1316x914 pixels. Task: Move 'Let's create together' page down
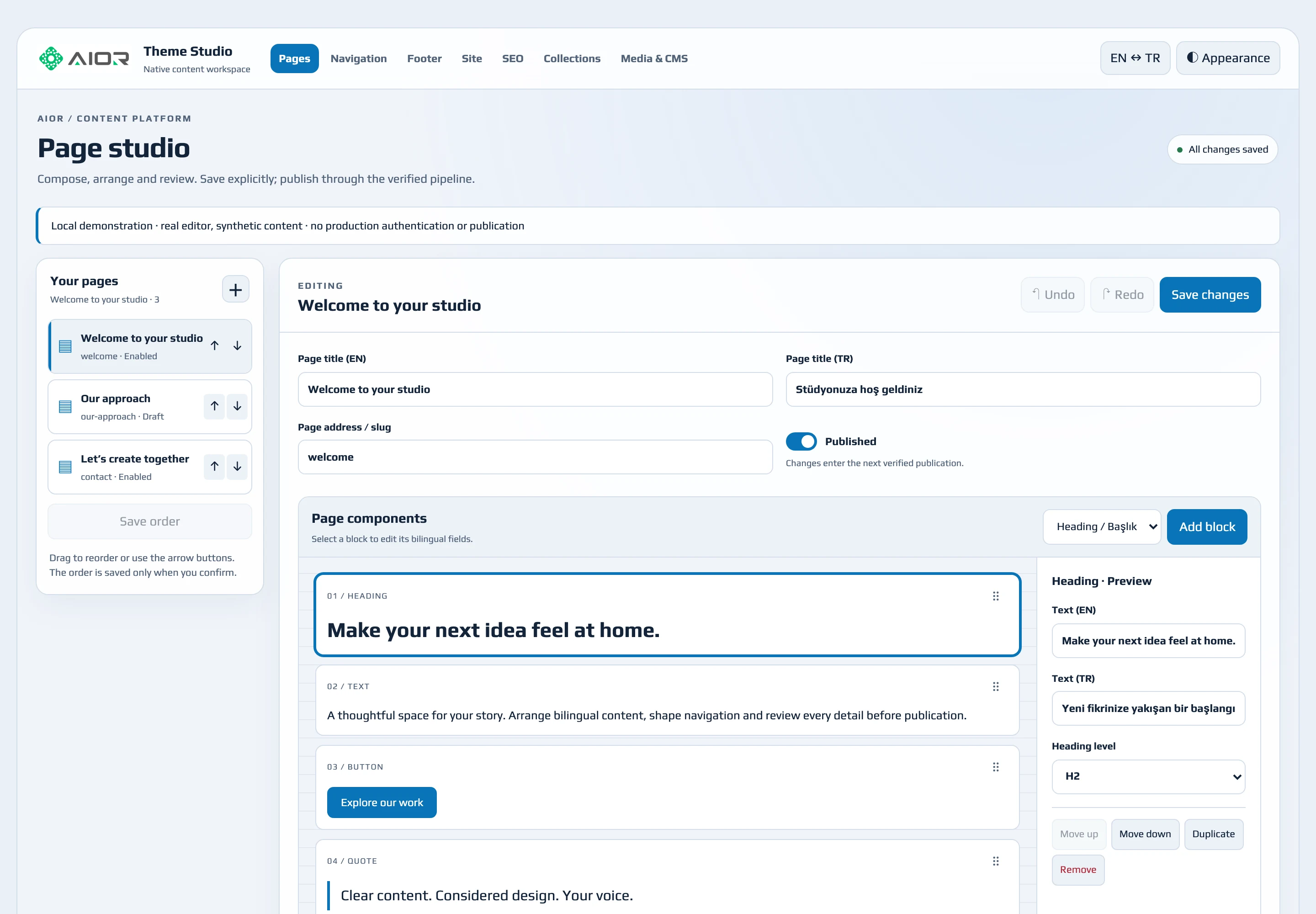[237, 466]
